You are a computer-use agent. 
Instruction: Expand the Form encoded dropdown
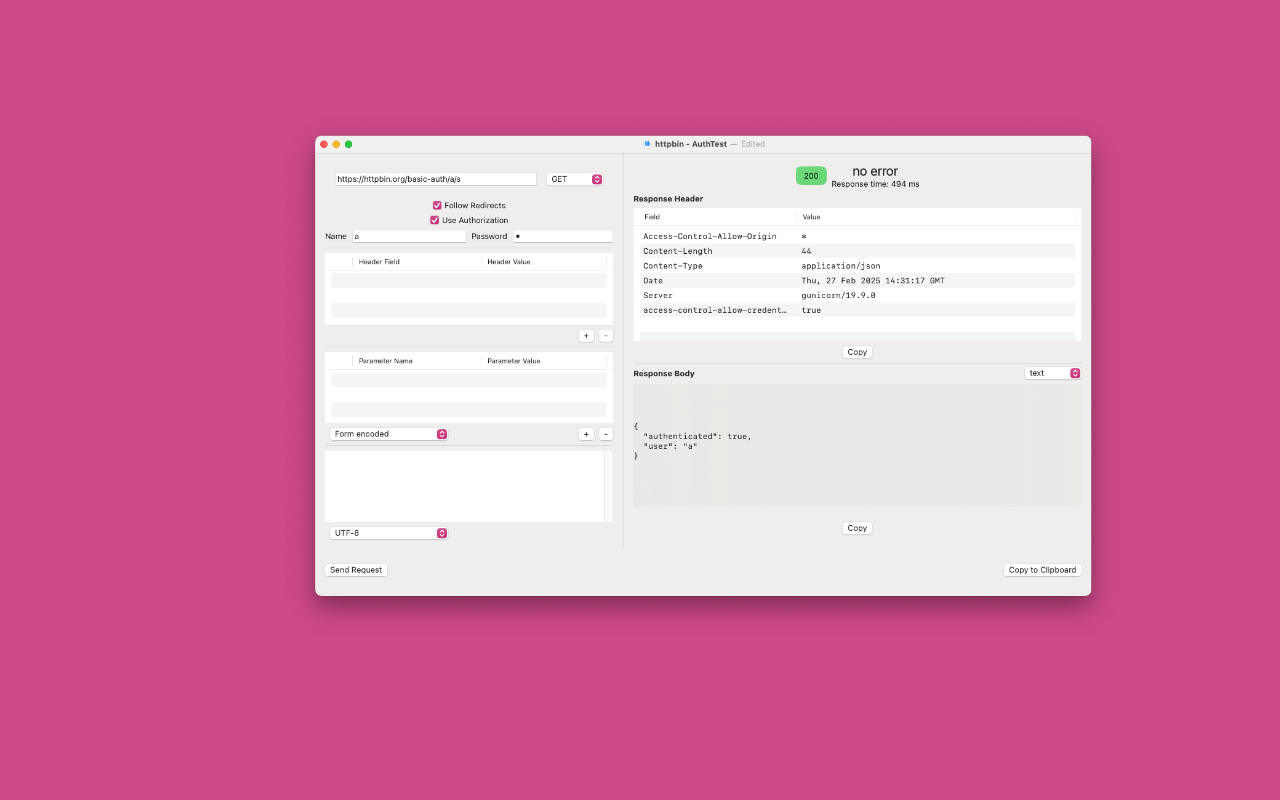point(389,434)
